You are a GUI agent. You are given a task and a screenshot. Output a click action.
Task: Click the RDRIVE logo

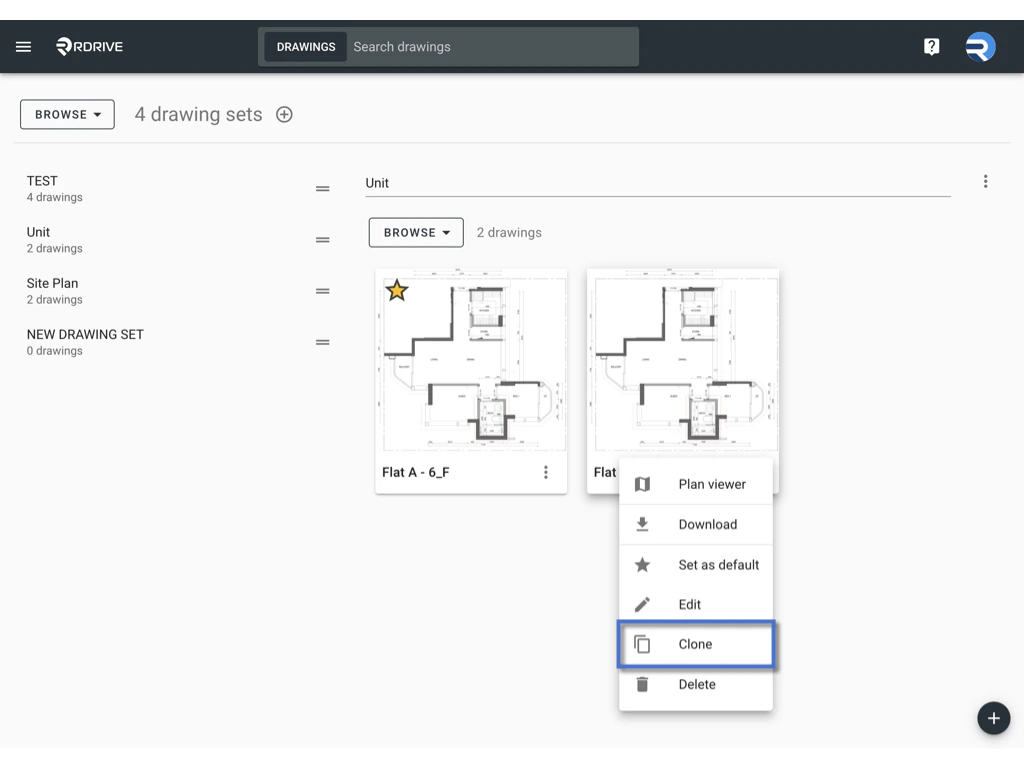tap(89, 46)
